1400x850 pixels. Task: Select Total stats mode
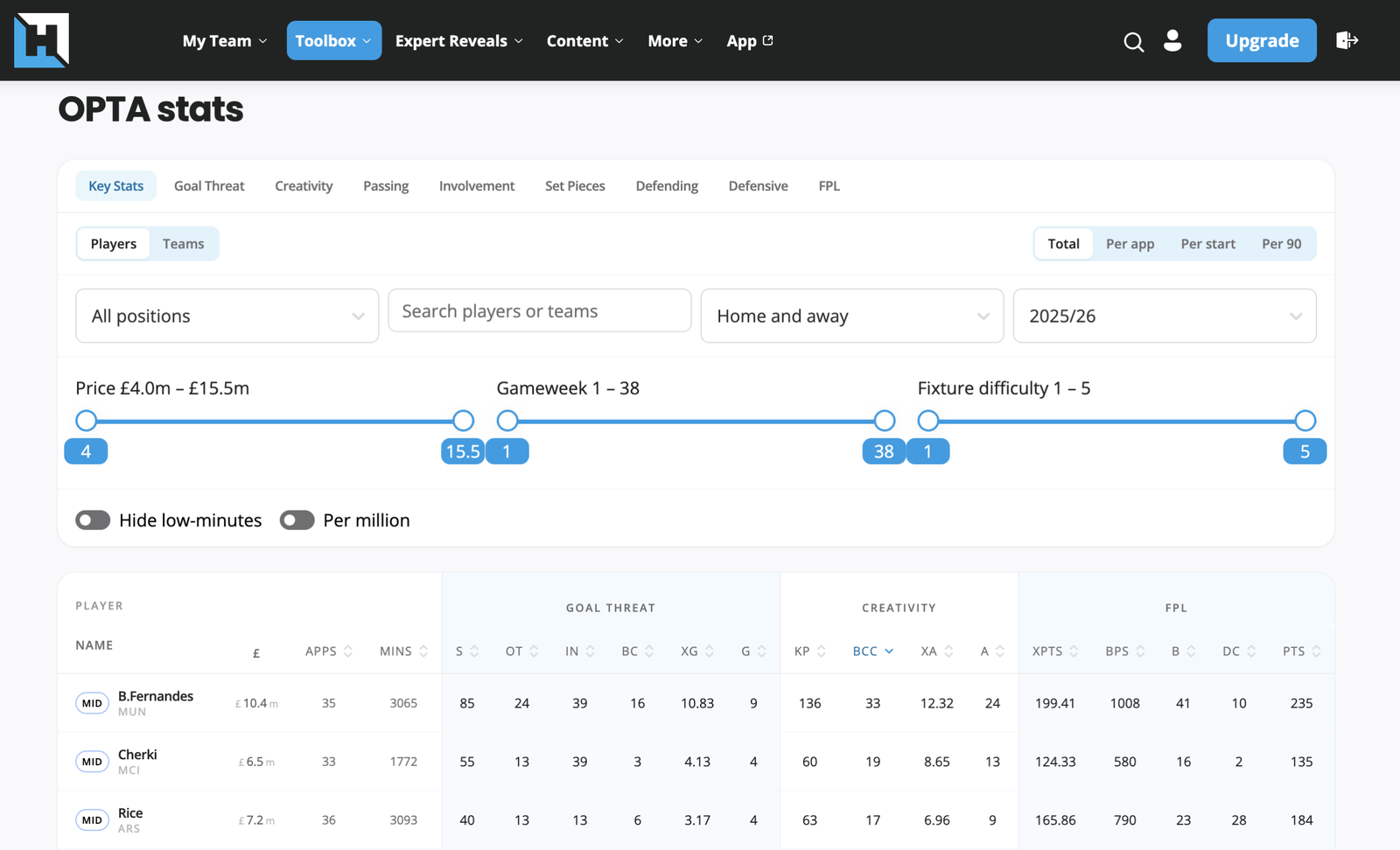coord(1064,244)
